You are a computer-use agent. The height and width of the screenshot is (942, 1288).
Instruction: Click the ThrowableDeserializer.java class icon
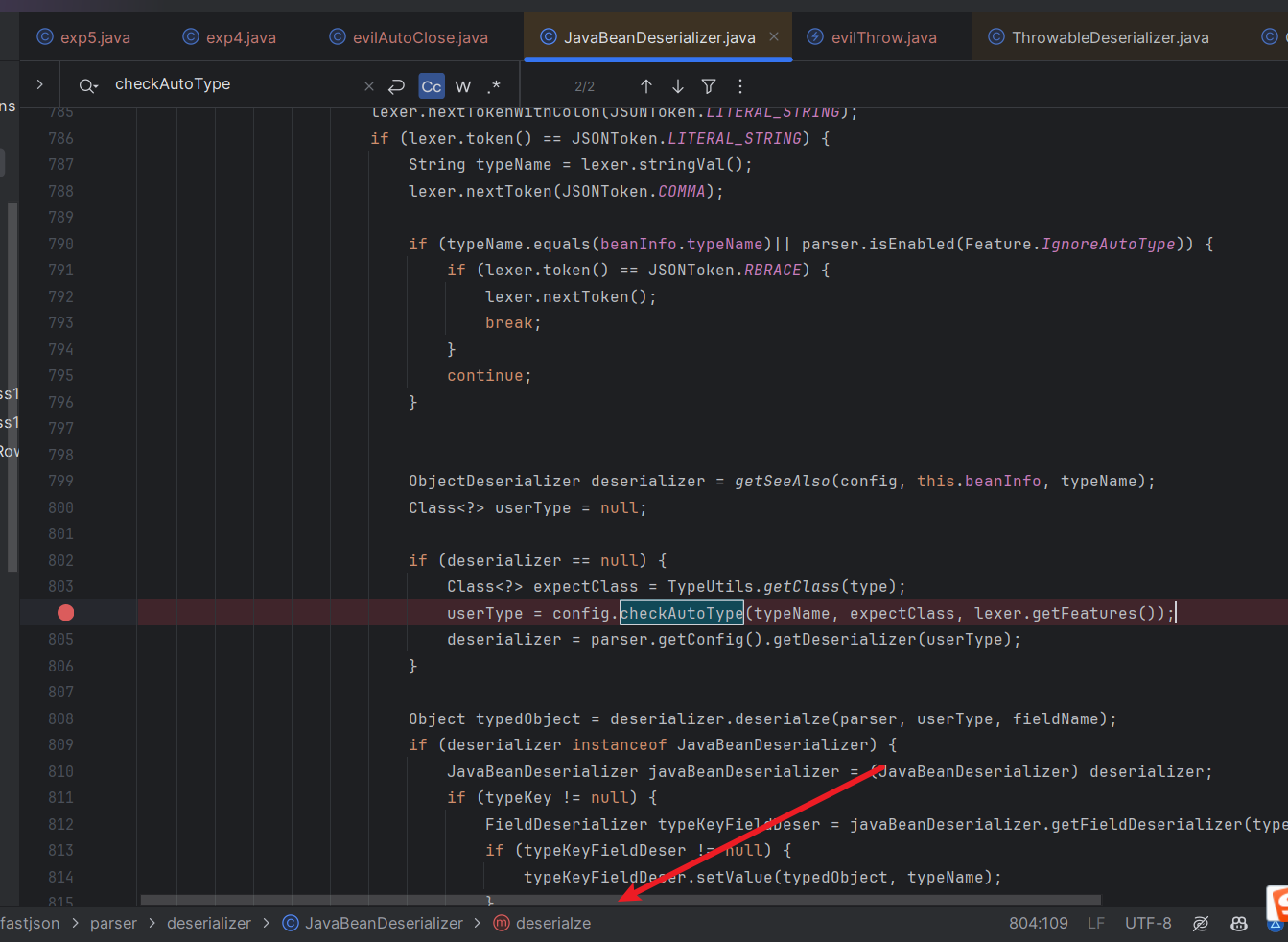pyautogui.click(x=996, y=37)
